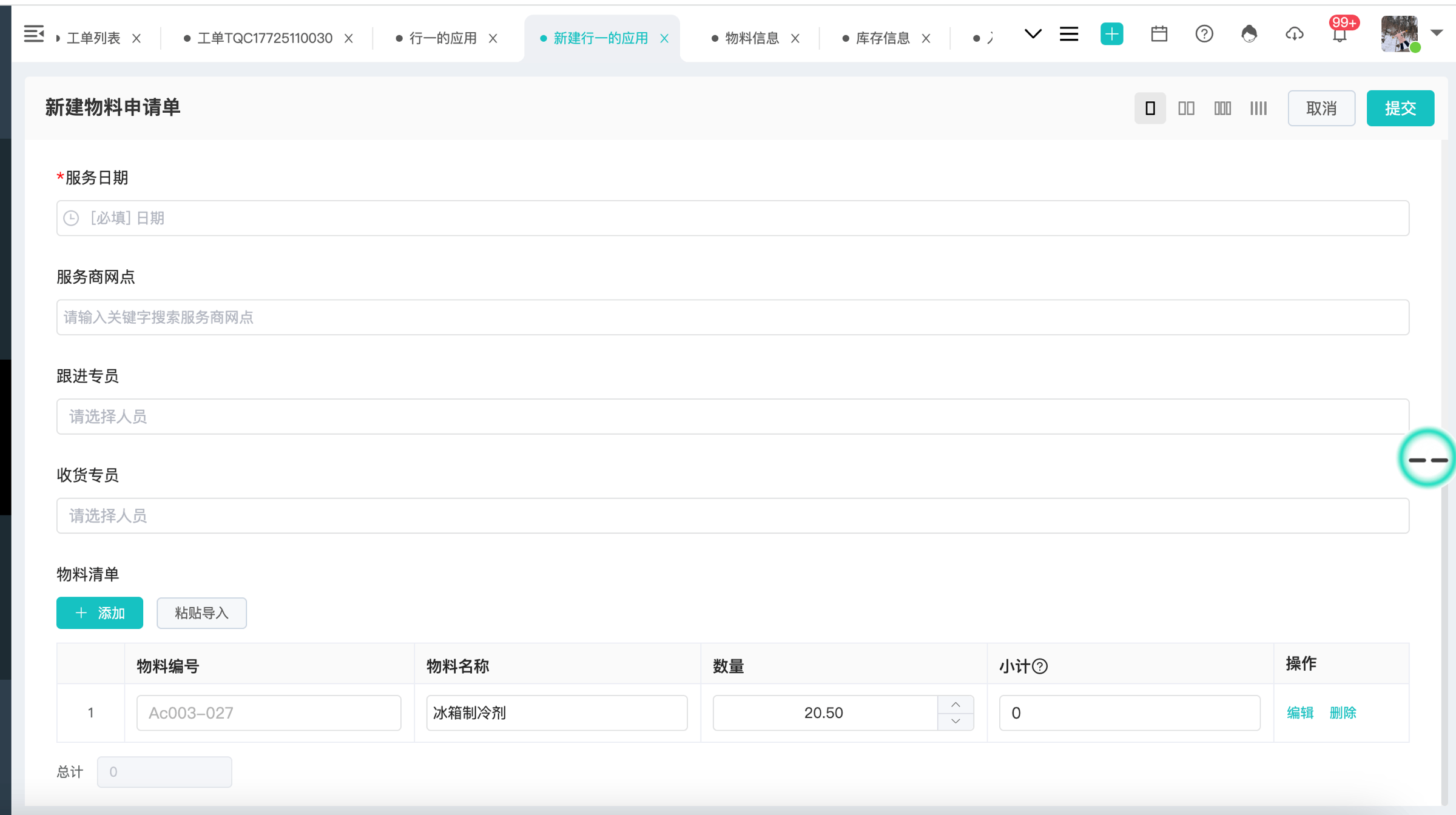Collapse the sidebar with the menu-fold icon
Viewport: 1456px width, 815px height.
(x=34, y=35)
